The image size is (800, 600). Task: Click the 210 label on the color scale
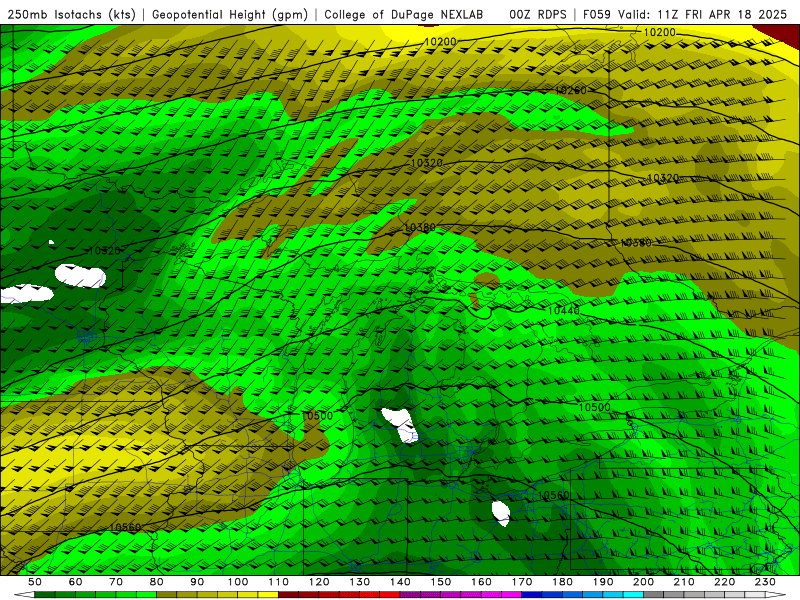684,582
